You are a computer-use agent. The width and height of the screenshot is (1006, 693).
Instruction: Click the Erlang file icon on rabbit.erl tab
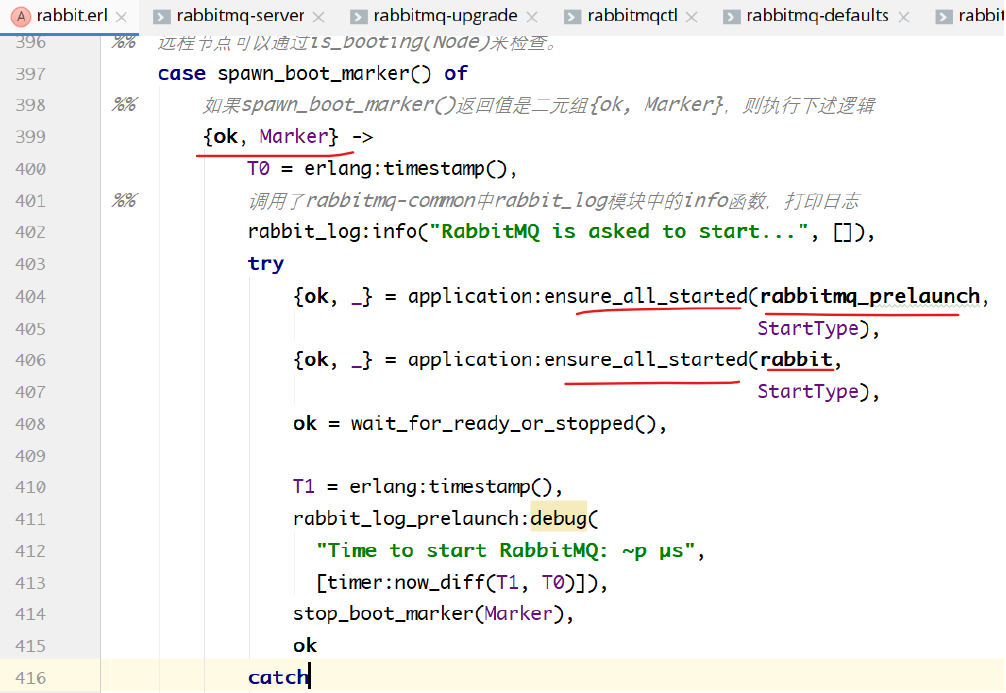pos(19,16)
